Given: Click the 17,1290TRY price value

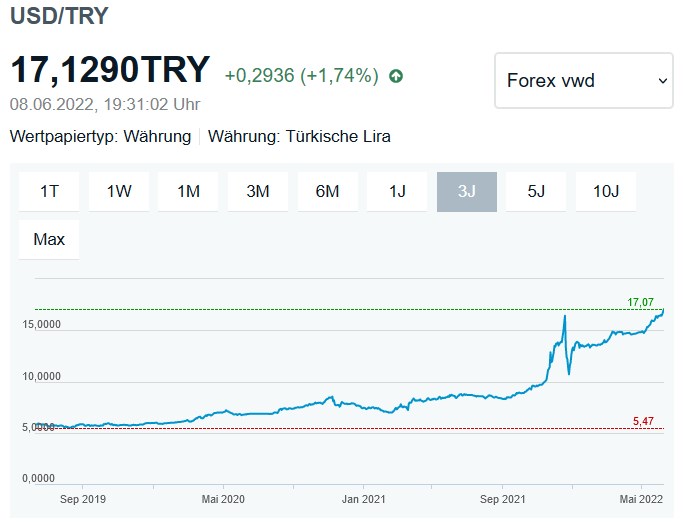Looking at the screenshot, I should 110,70.
